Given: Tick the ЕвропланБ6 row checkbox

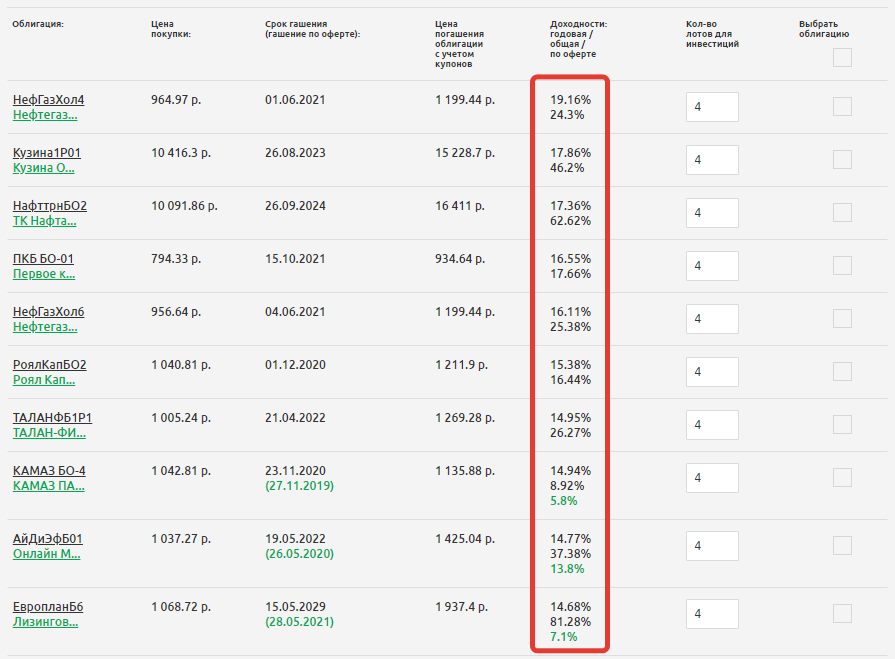Looking at the screenshot, I should [842, 614].
